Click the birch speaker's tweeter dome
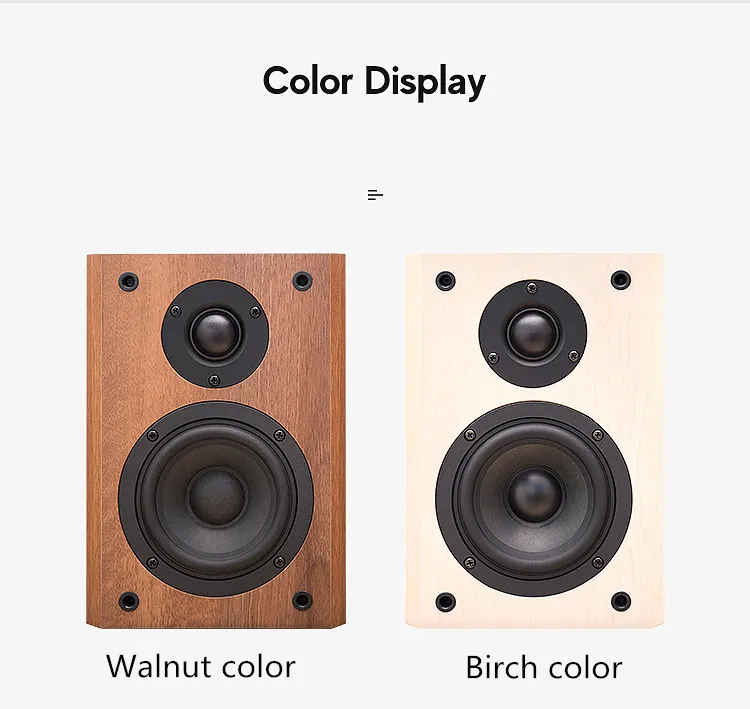This screenshot has width=750, height=709. click(x=532, y=333)
